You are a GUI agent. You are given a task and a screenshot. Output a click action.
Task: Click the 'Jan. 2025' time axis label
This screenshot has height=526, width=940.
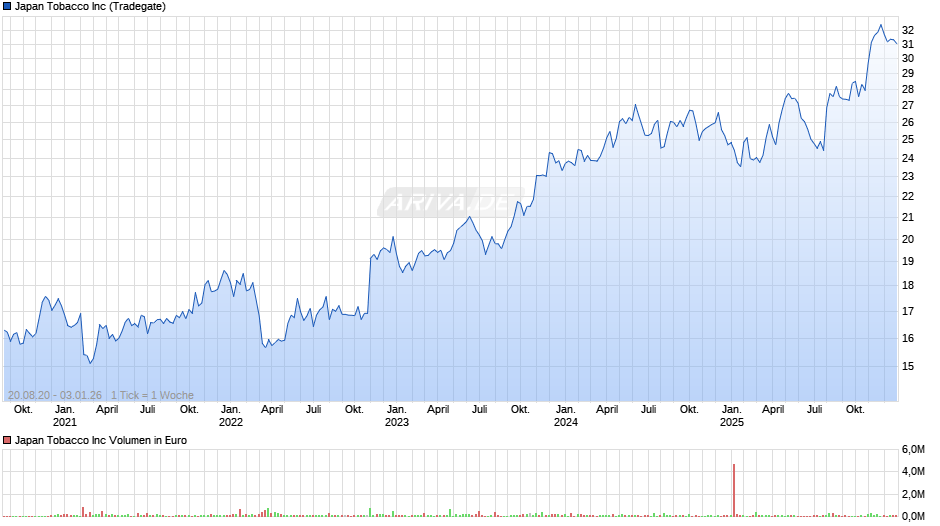tap(731, 416)
